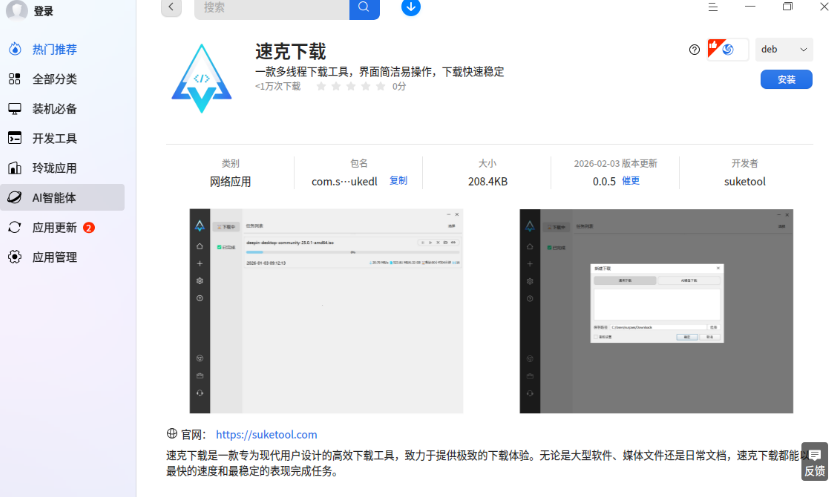831x497 pixels.
Task: Click the user avatar icon
Action: (x=16, y=10)
